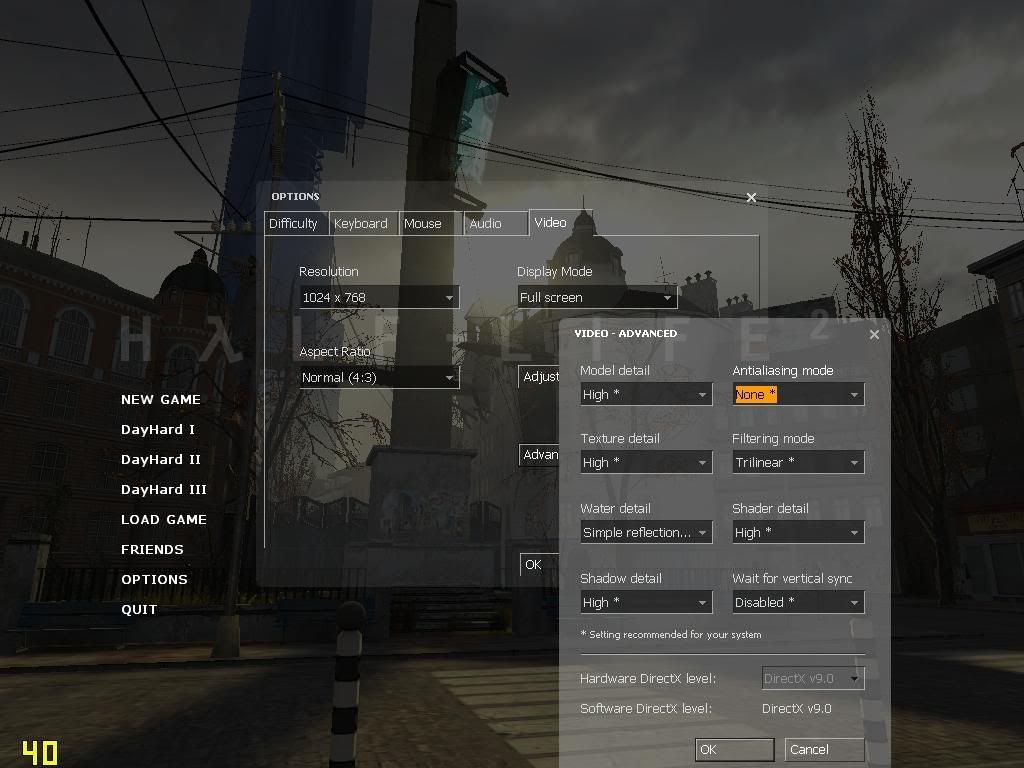Open the Water detail dropdown

(x=646, y=532)
